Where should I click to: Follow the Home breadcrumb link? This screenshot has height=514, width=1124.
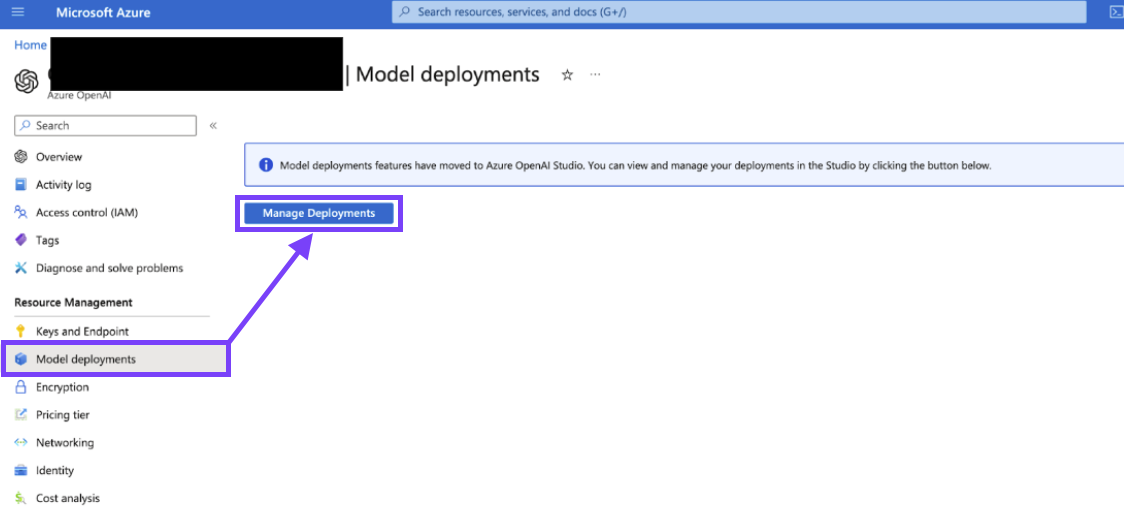coord(30,45)
